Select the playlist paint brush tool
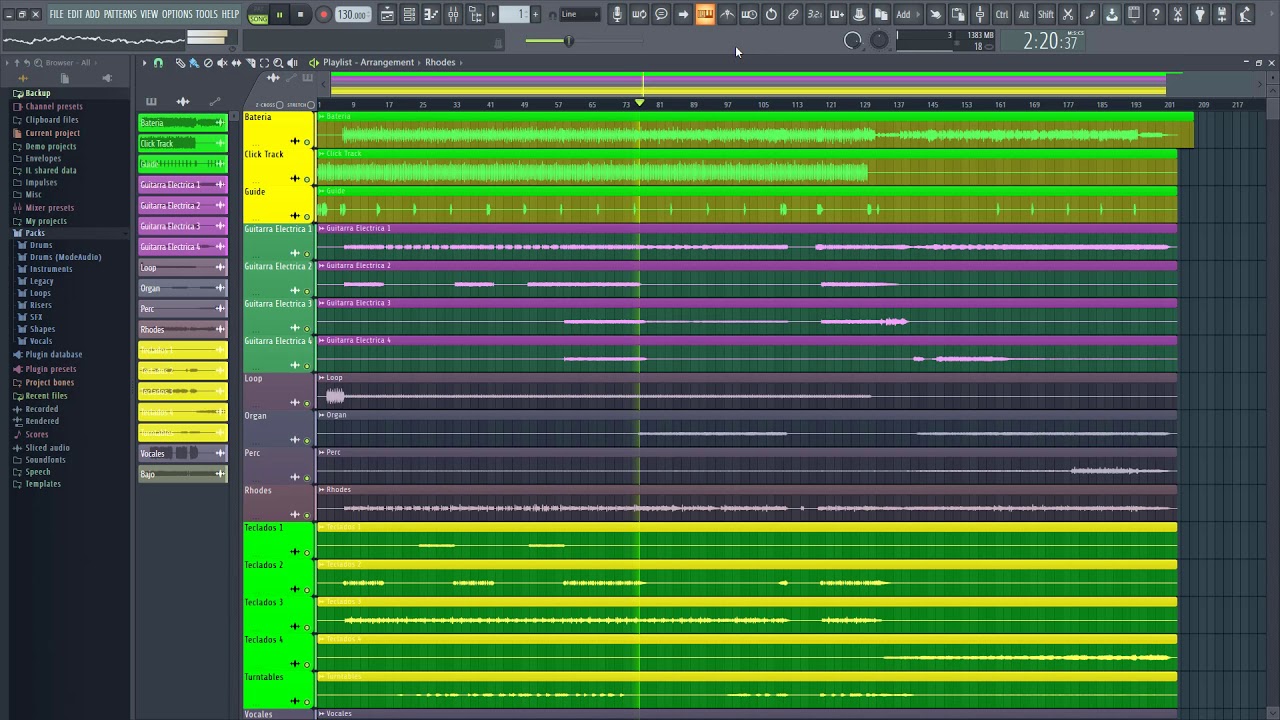 (194, 63)
